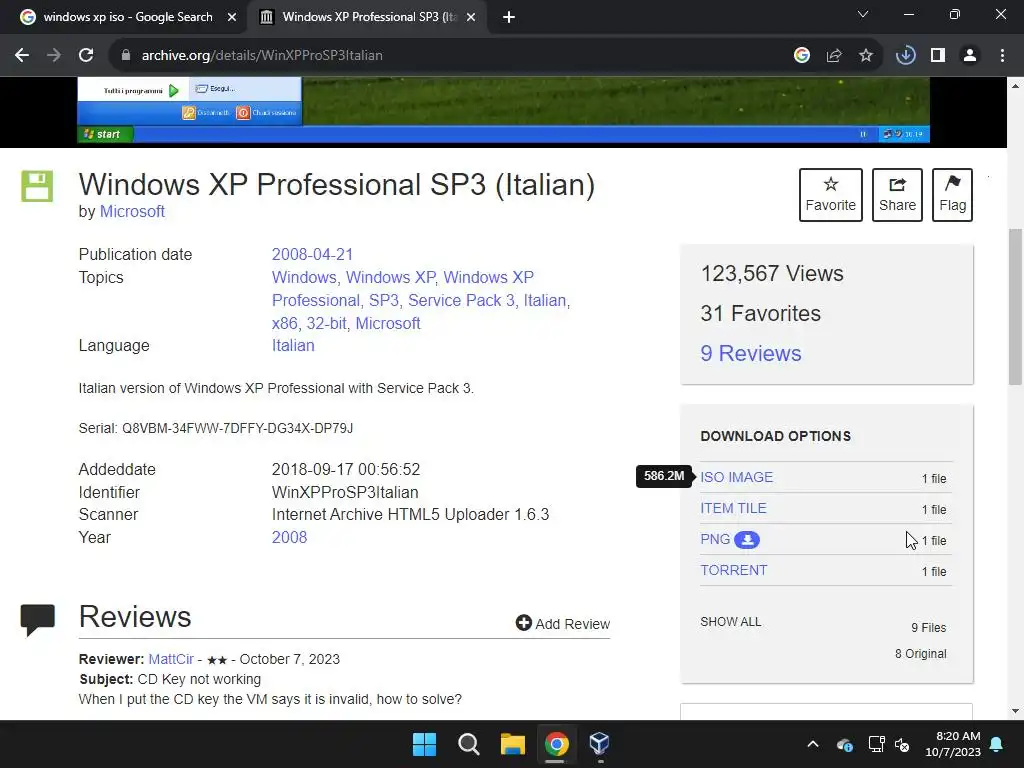Viewport: 1024px width, 768px height.
Task: Click the OneDrive cloud tray icon
Action: point(844,744)
